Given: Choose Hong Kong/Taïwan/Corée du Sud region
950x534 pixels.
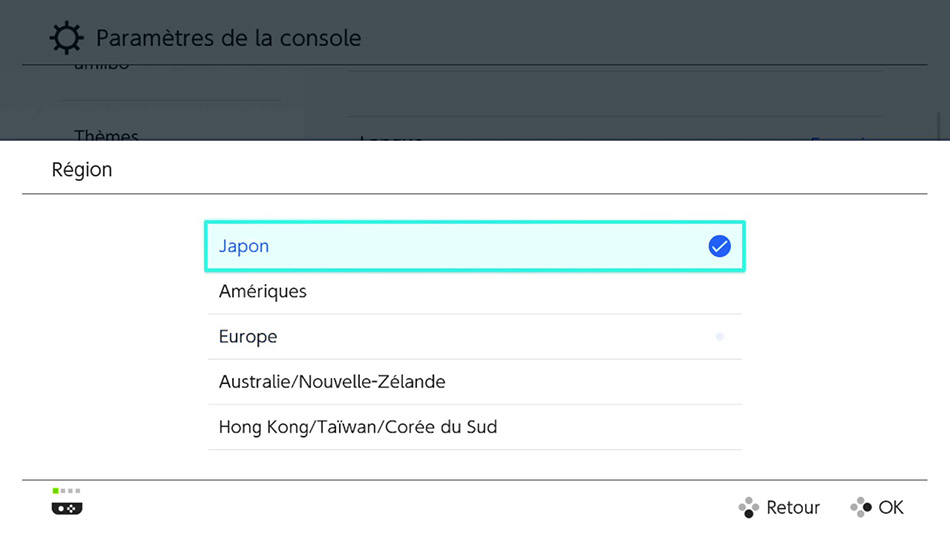Looking at the screenshot, I should point(474,427).
